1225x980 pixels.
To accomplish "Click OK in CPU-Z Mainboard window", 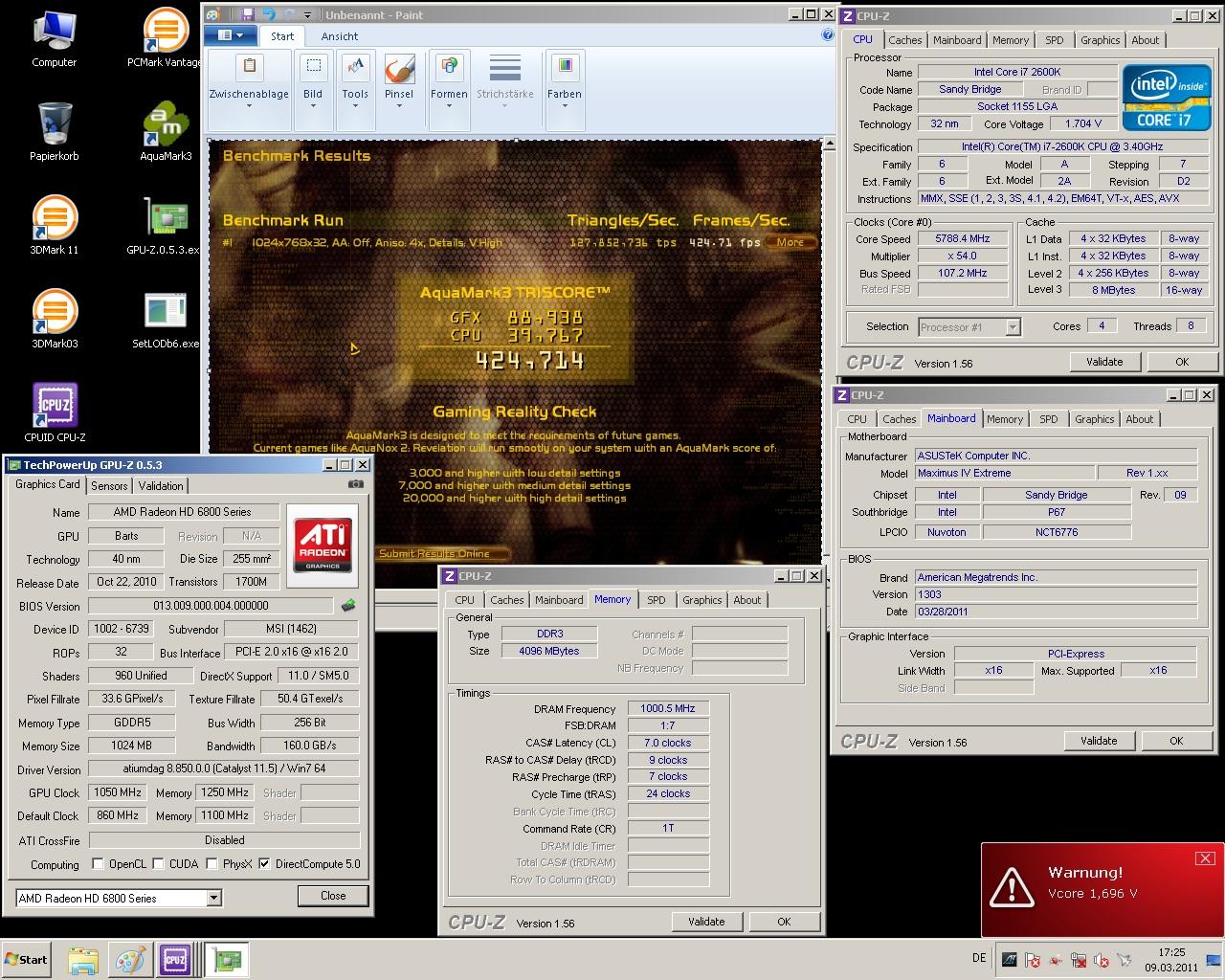I will pos(1176,741).
